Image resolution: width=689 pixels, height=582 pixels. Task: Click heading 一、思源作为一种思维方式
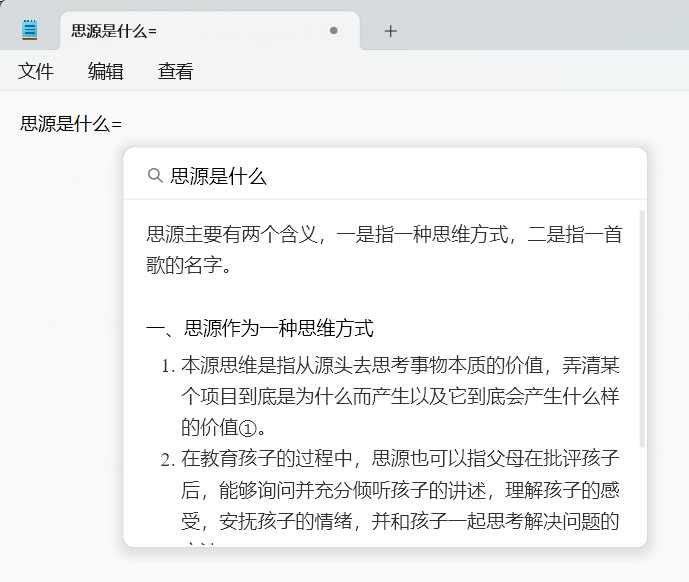point(260,328)
